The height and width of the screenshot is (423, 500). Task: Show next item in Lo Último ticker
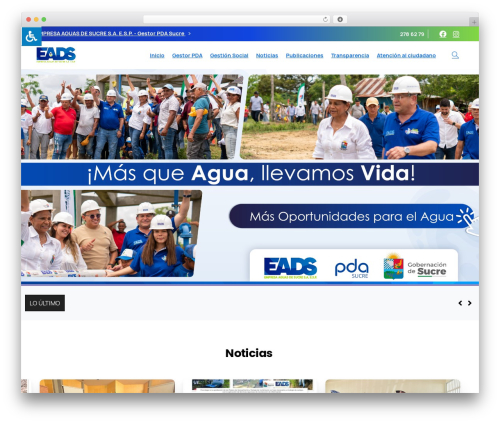pyautogui.click(x=469, y=303)
